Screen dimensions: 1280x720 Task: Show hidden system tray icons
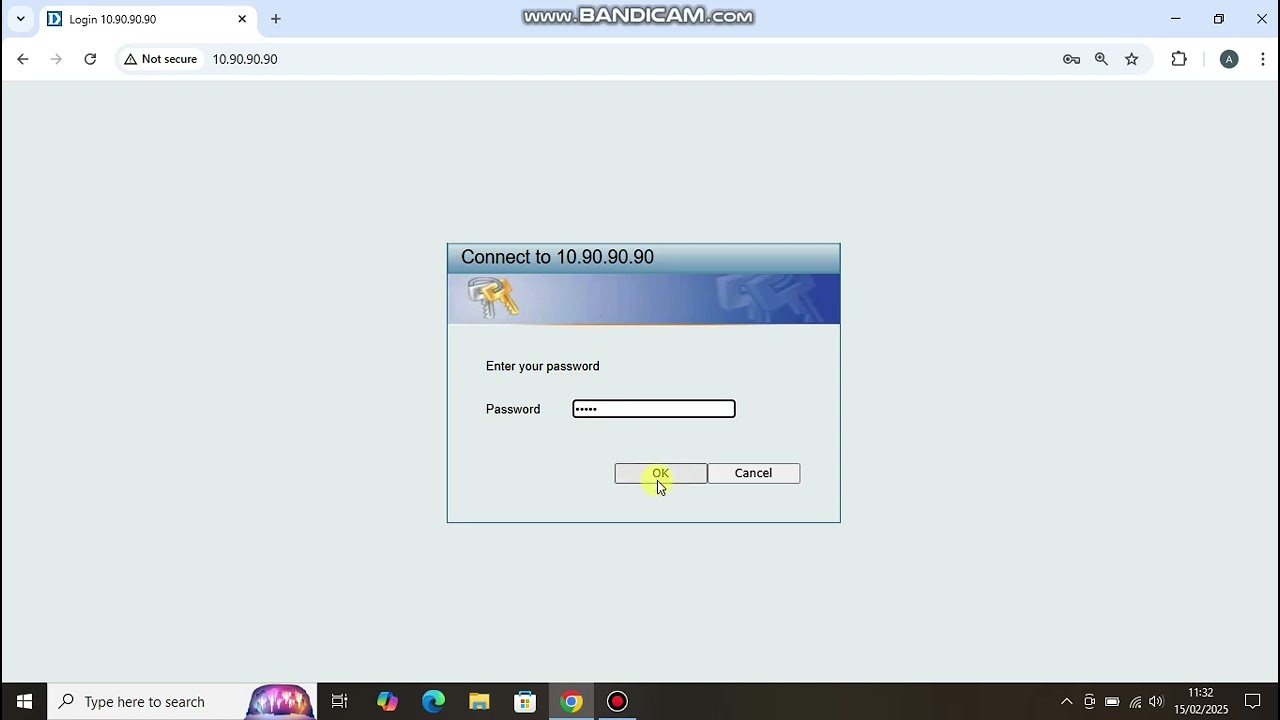coord(1066,701)
